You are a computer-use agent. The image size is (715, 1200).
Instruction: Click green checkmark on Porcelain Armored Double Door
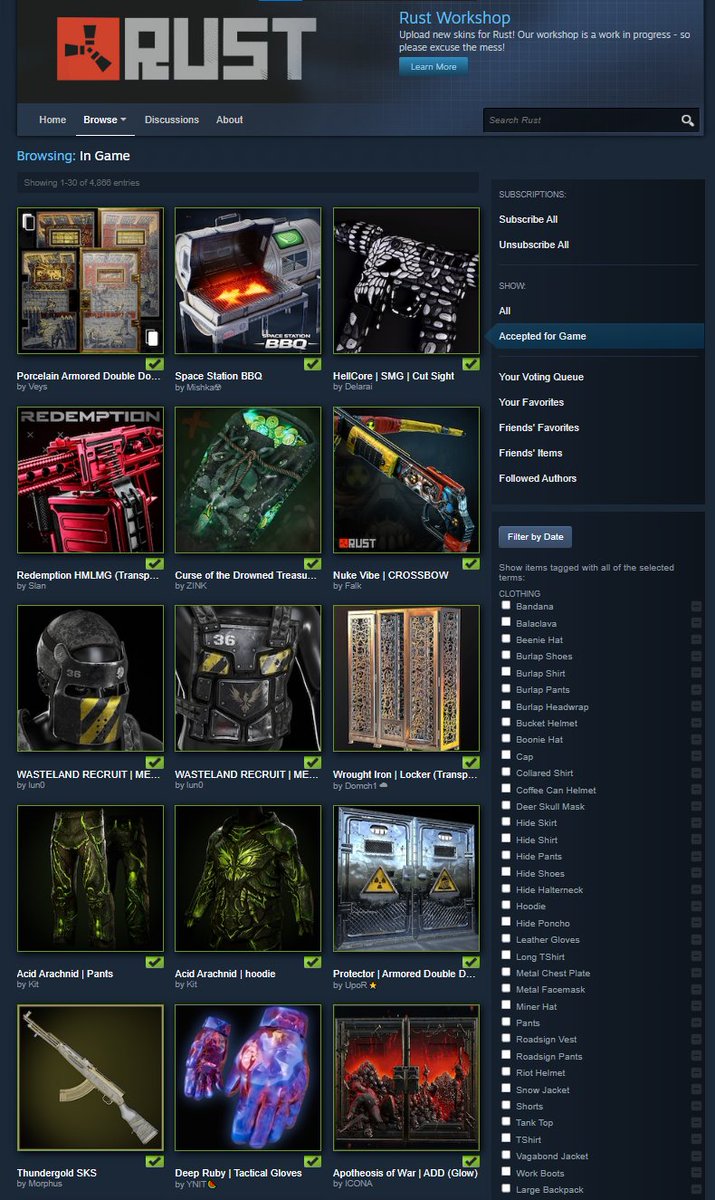point(155,364)
